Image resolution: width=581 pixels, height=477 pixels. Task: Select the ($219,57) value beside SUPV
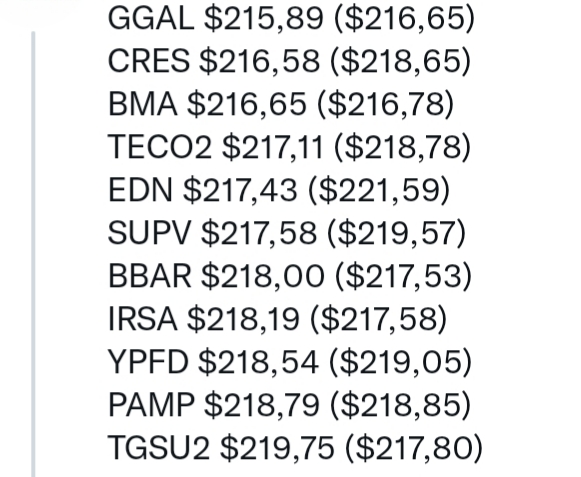tap(396, 233)
